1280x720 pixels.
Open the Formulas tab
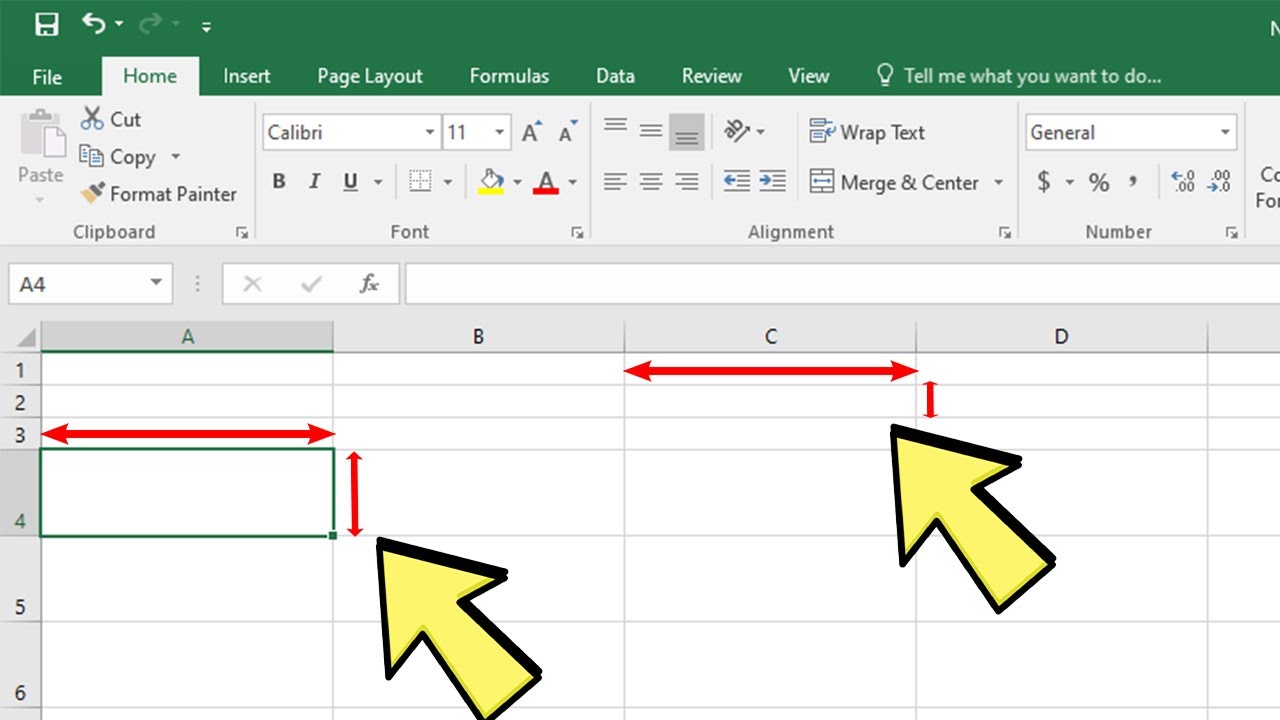click(509, 76)
